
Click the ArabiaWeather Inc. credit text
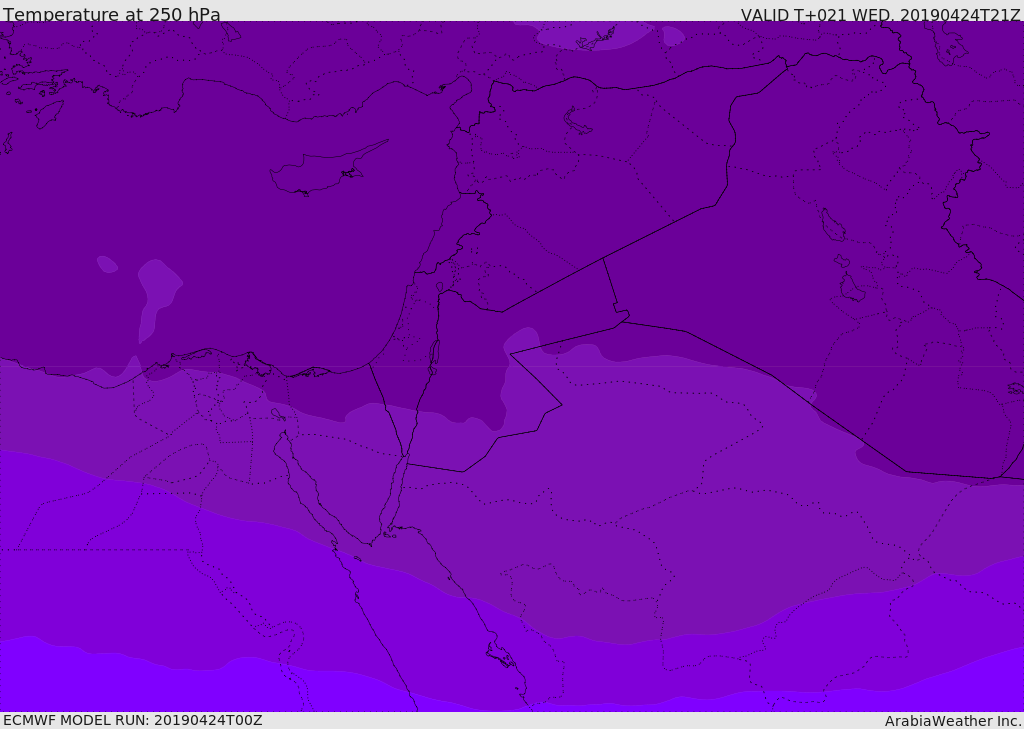pyautogui.click(x=952, y=721)
